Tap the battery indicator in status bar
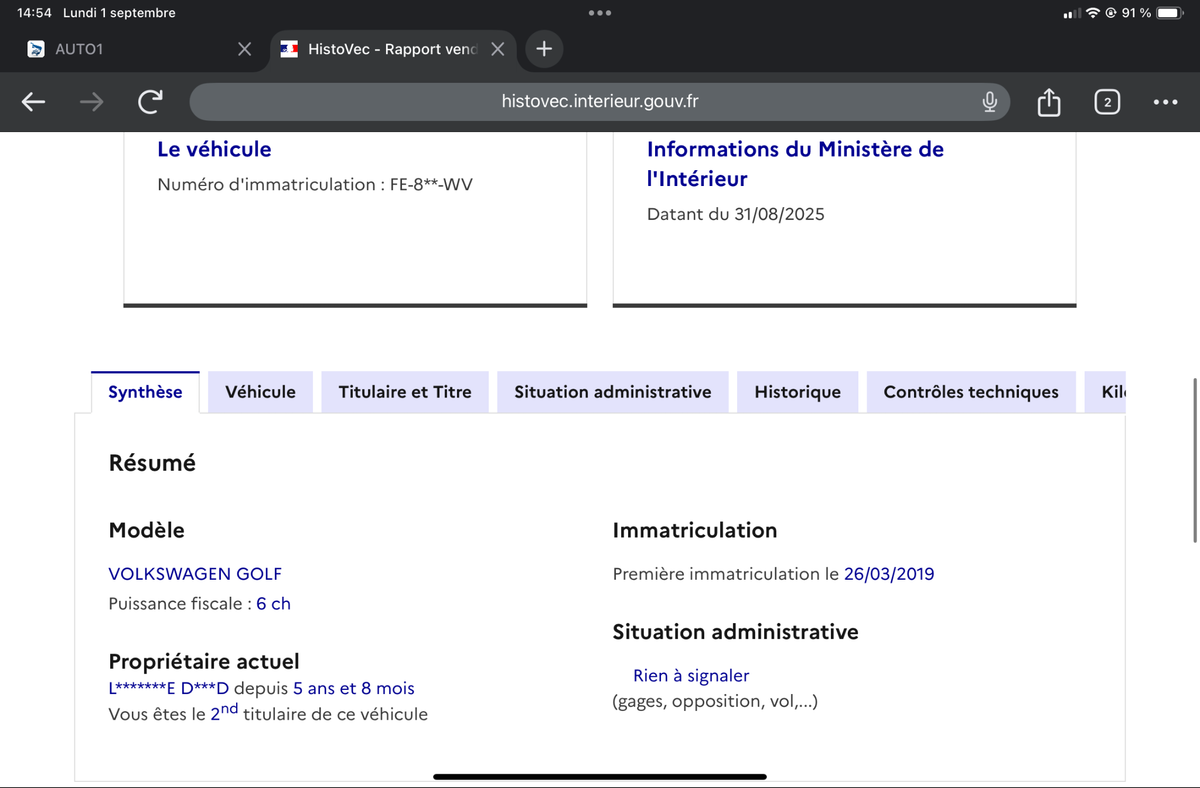Screen dimensions: 1200x788 point(1169,13)
